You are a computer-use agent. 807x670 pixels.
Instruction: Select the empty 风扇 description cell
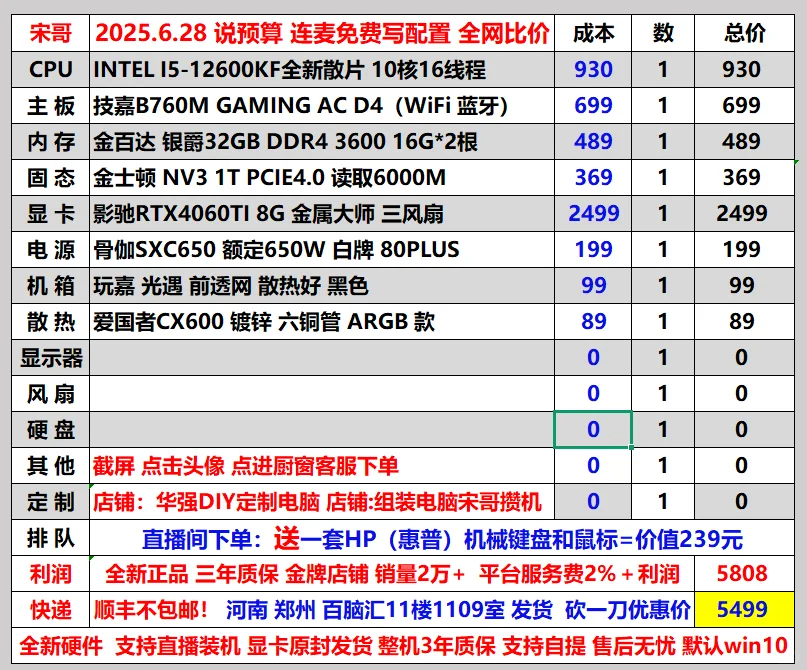(322, 394)
